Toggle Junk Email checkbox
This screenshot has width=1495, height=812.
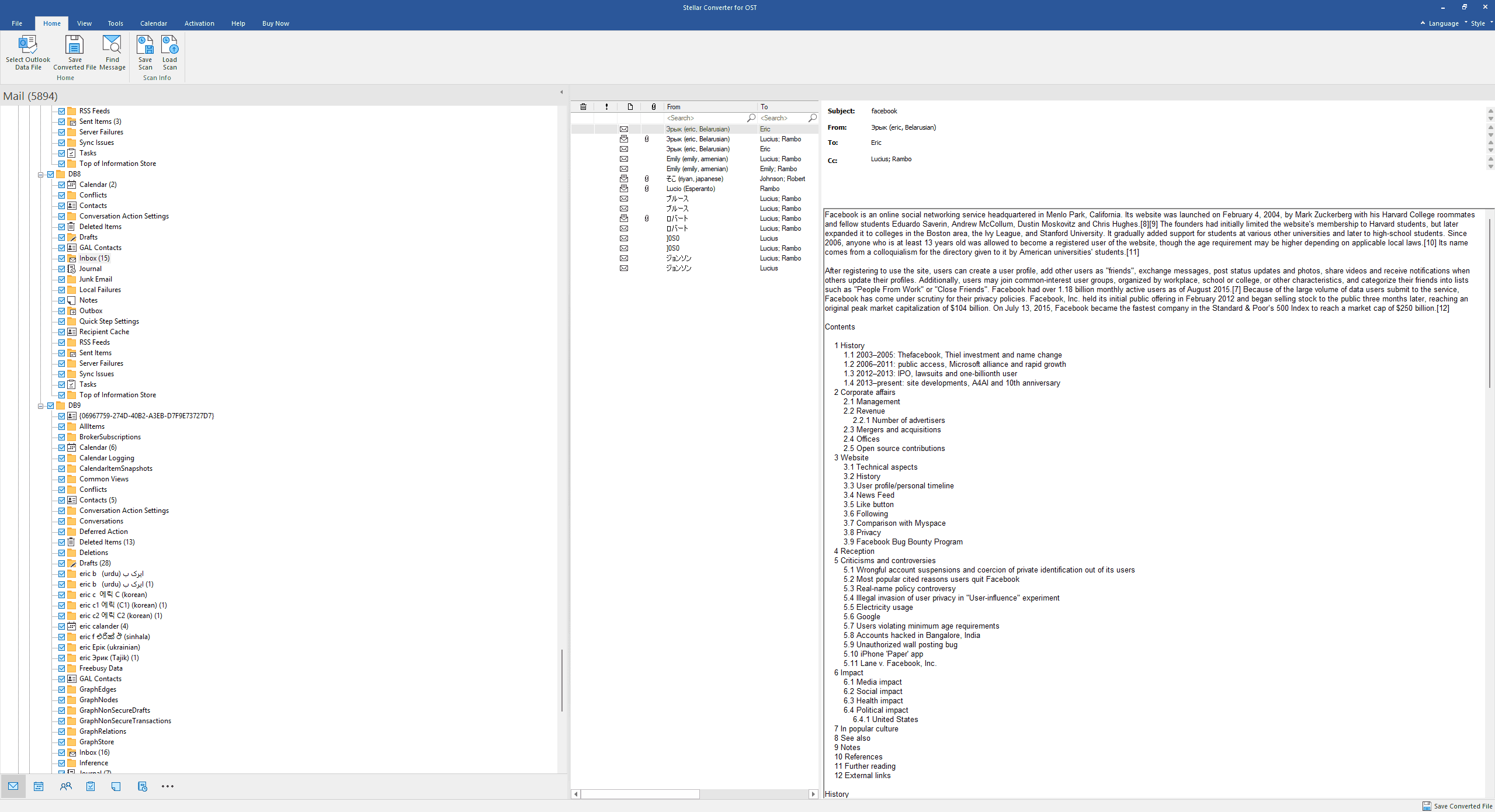pyautogui.click(x=62, y=279)
